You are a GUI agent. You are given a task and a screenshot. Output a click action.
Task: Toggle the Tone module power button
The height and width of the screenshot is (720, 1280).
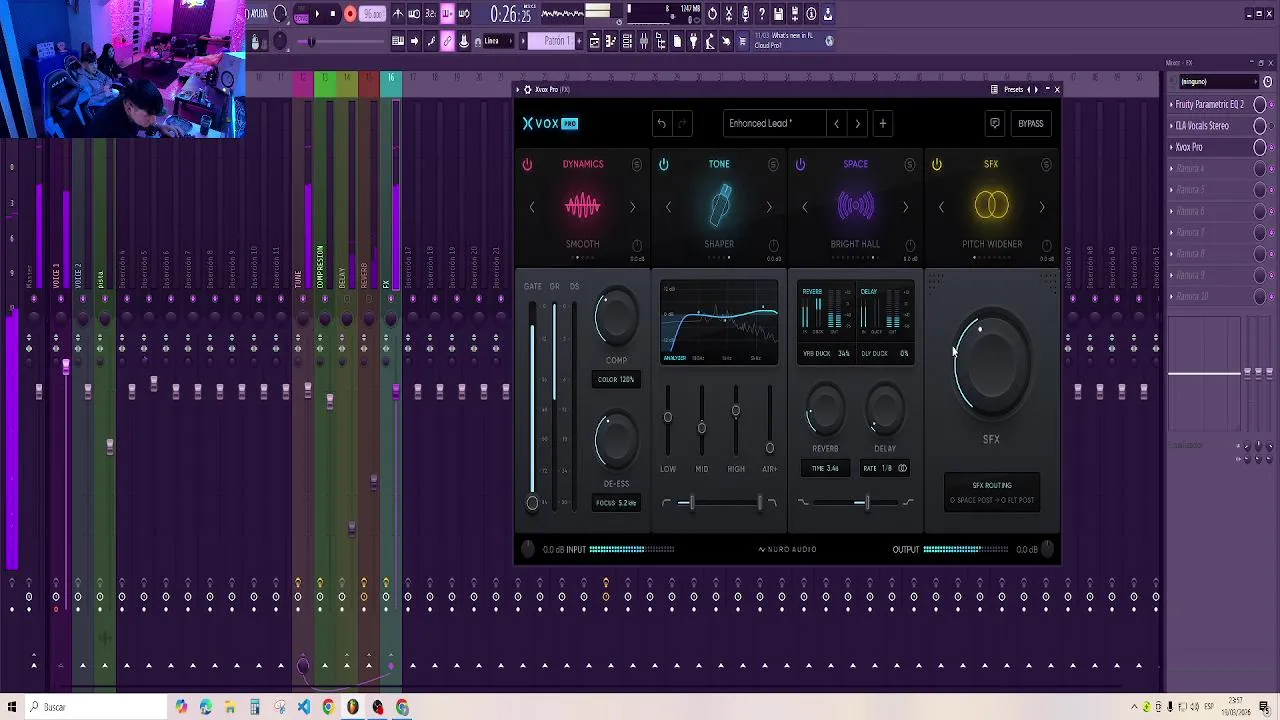point(663,164)
